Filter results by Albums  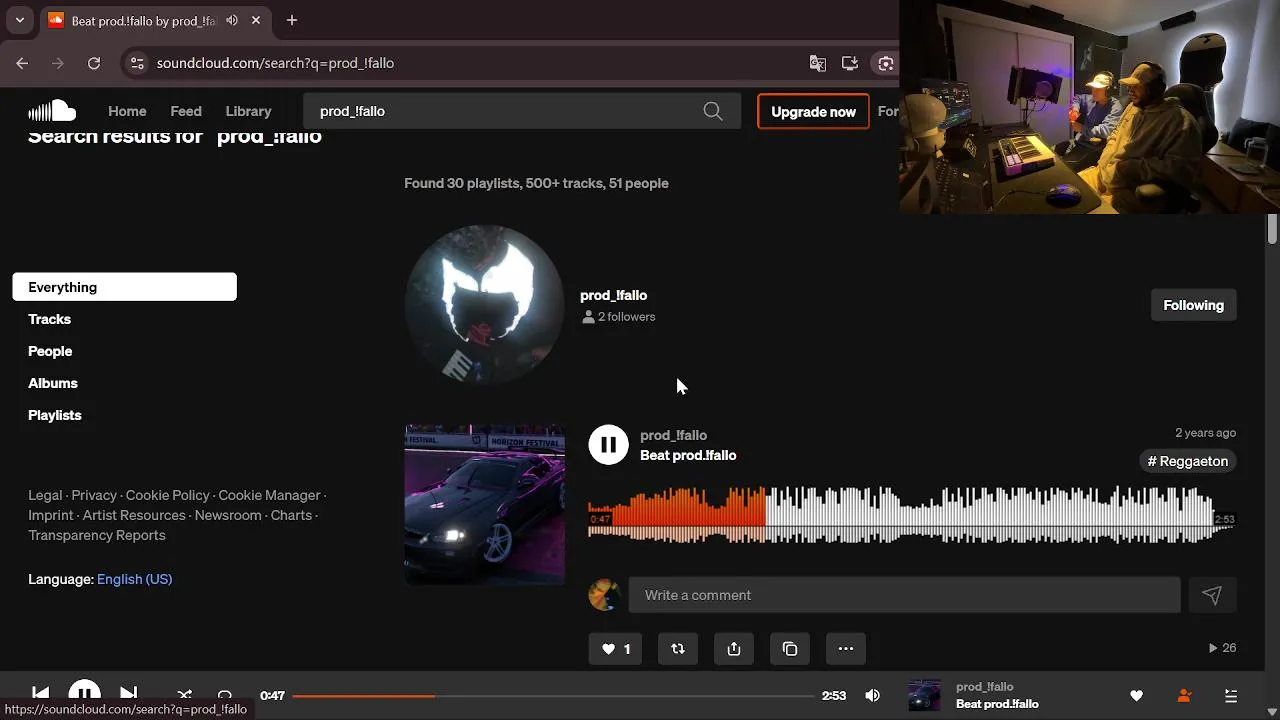53,383
